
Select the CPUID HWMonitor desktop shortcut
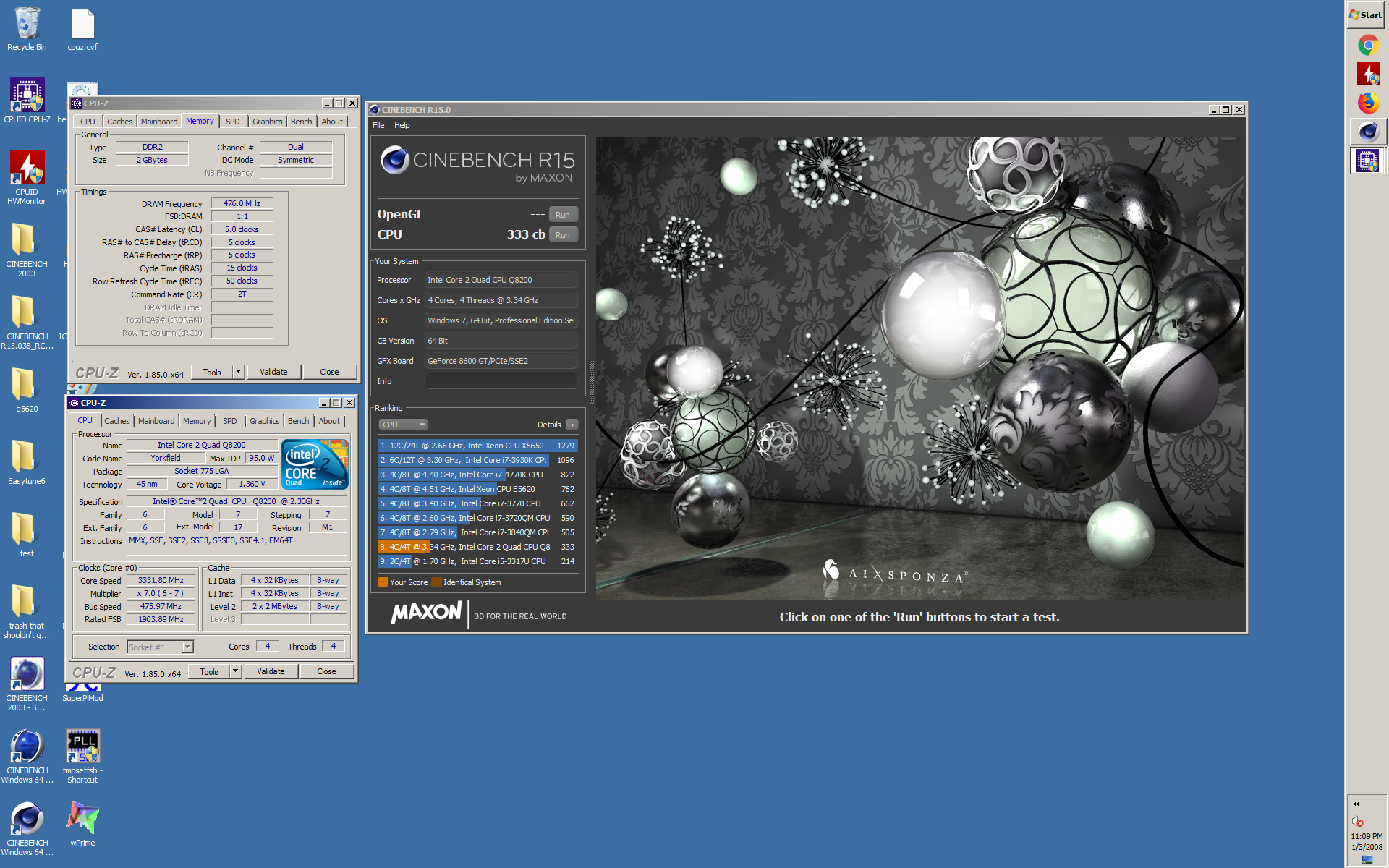tap(27, 178)
